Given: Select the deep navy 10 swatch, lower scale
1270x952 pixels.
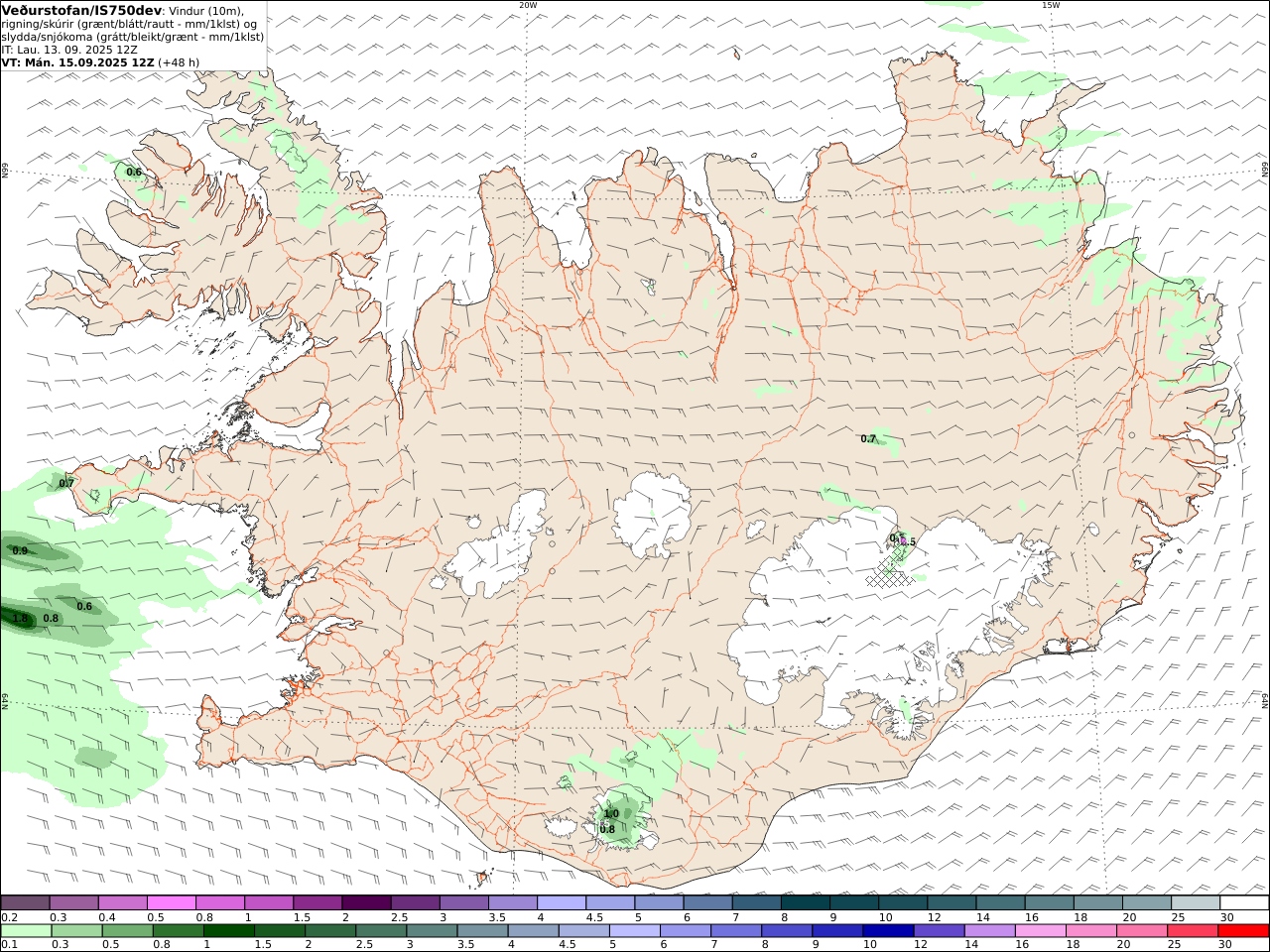Looking at the screenshot, I should click(x=888, y=931).
